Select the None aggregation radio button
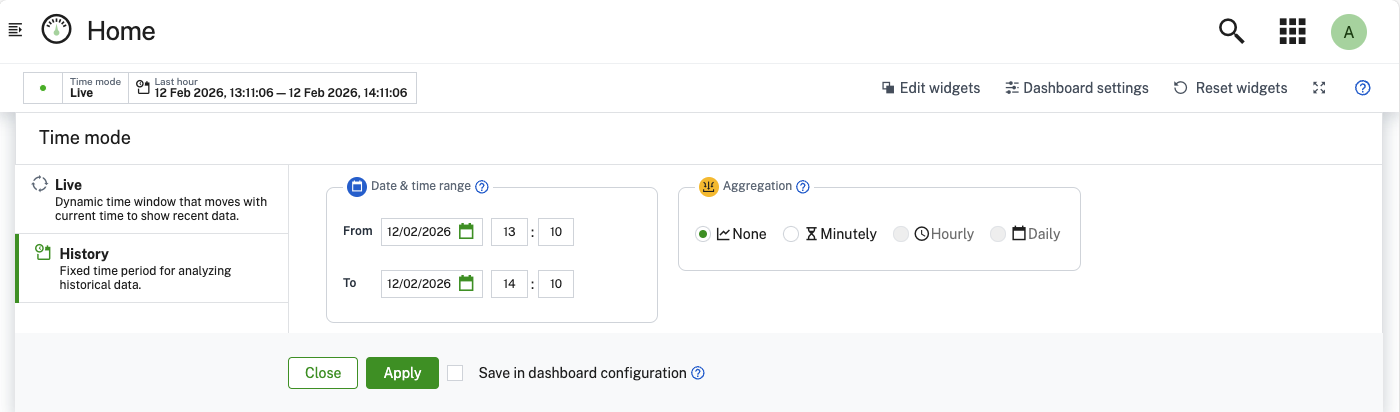This screenshot has height=412, width=1400. [703, 234]
